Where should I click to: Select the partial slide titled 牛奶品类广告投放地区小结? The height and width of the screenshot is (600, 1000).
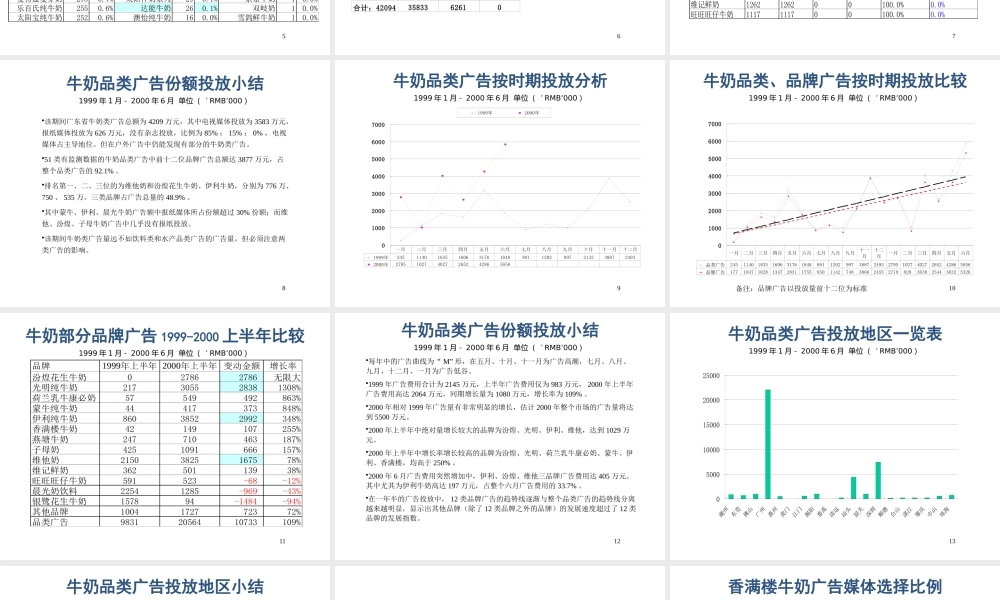pos(165,583)
